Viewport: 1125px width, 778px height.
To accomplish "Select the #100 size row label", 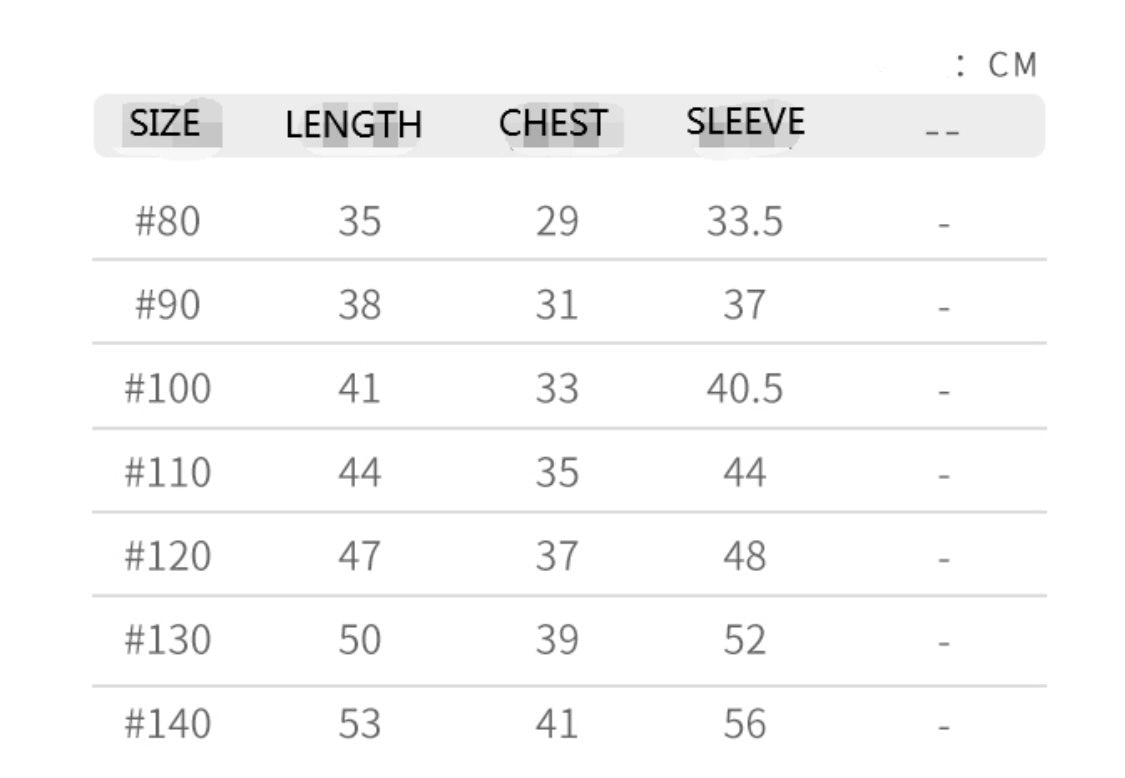I will pyautogui.click(x=167, y=388).
